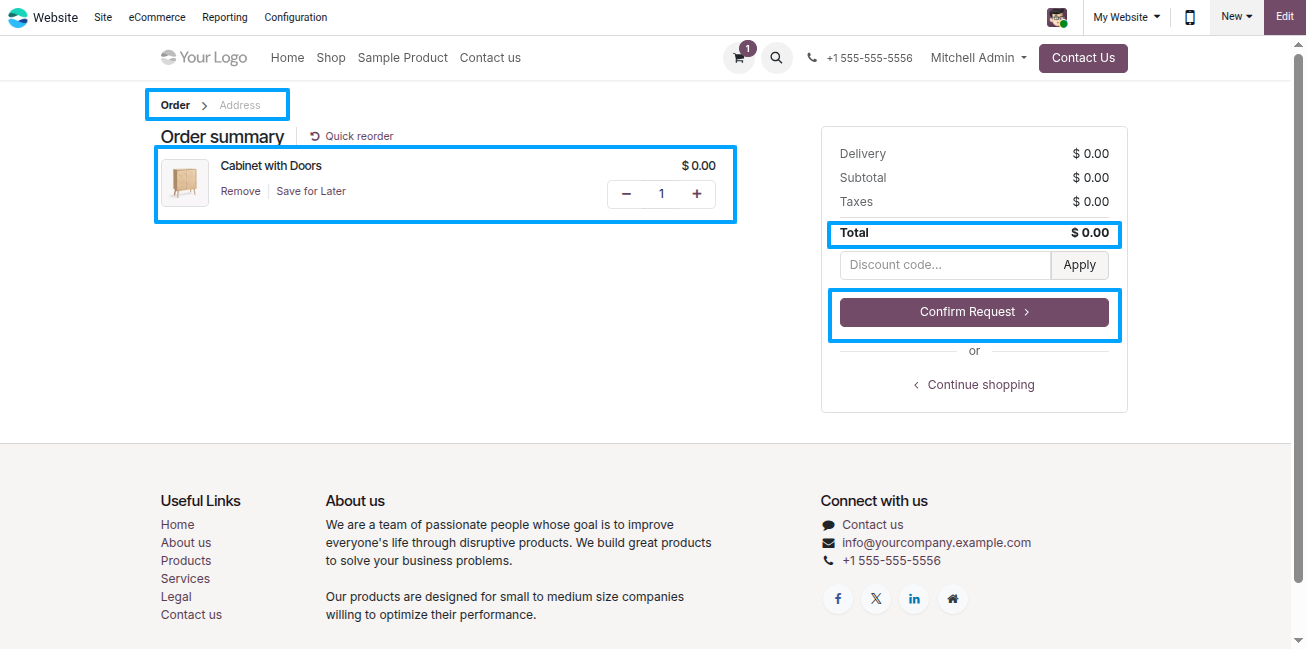Open the LinkedIn social icon
Screen dimensions: 1306x649
[914, 599]
